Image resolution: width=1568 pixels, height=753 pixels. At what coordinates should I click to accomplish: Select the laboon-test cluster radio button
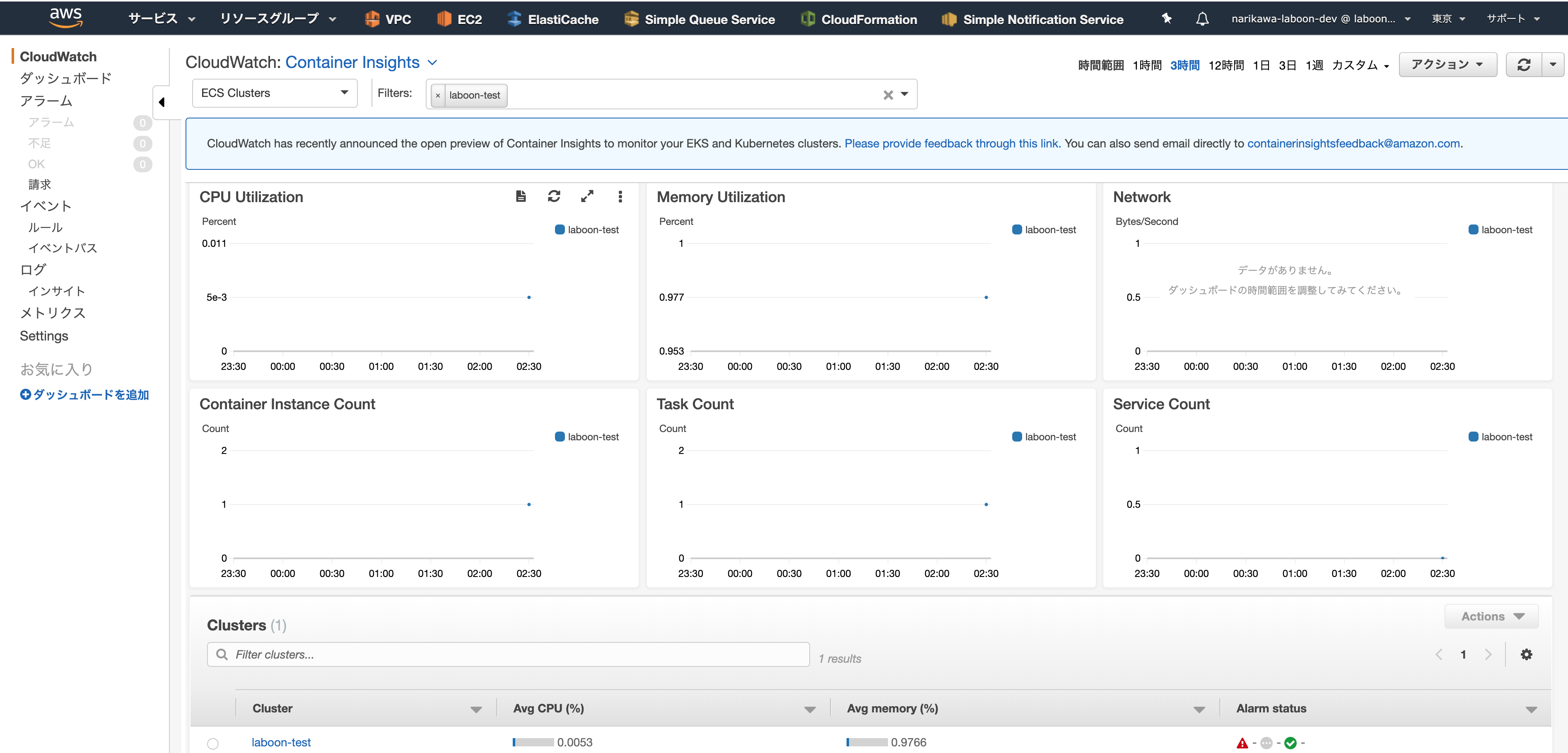212,743
